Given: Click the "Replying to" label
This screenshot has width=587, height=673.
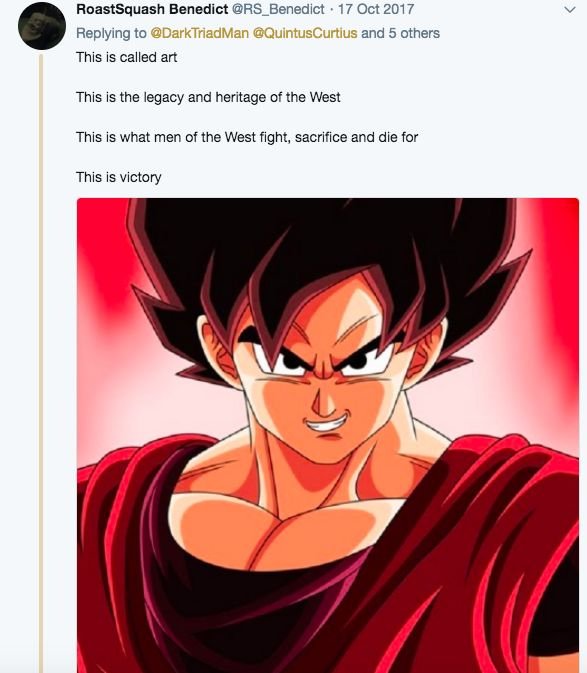Looking at the screenshot, I should pos(111,33).
